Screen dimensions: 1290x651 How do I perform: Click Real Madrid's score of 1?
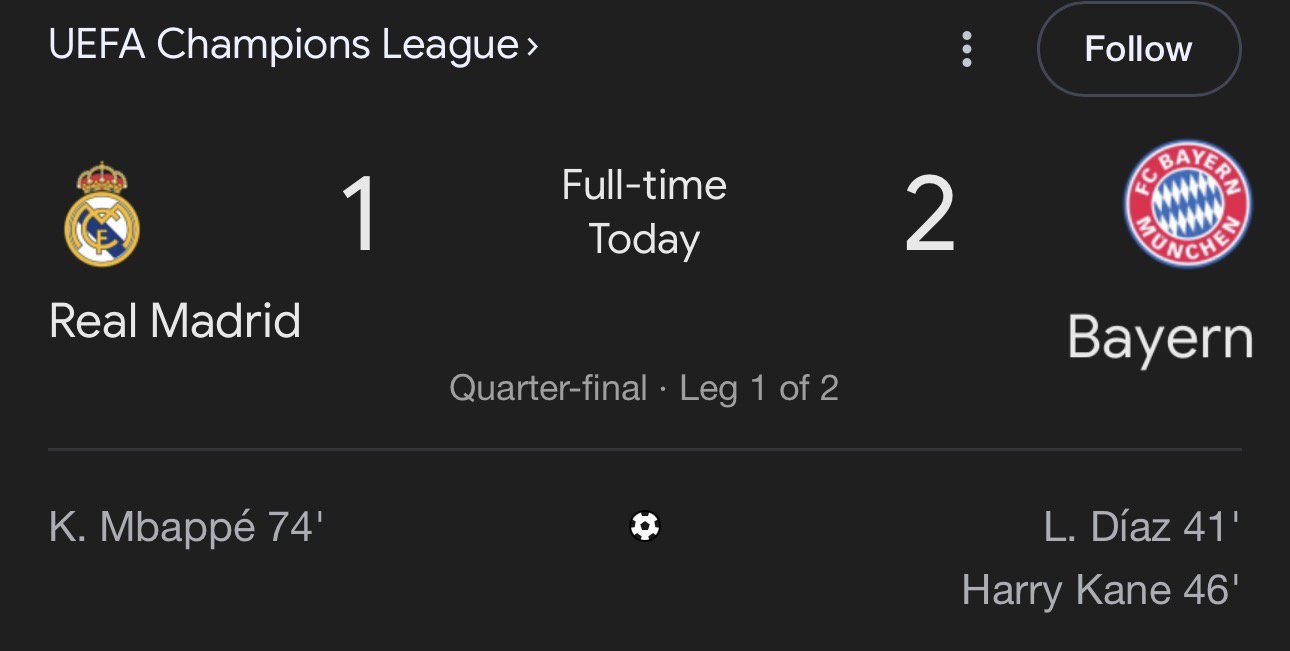[x=359, y=215]
